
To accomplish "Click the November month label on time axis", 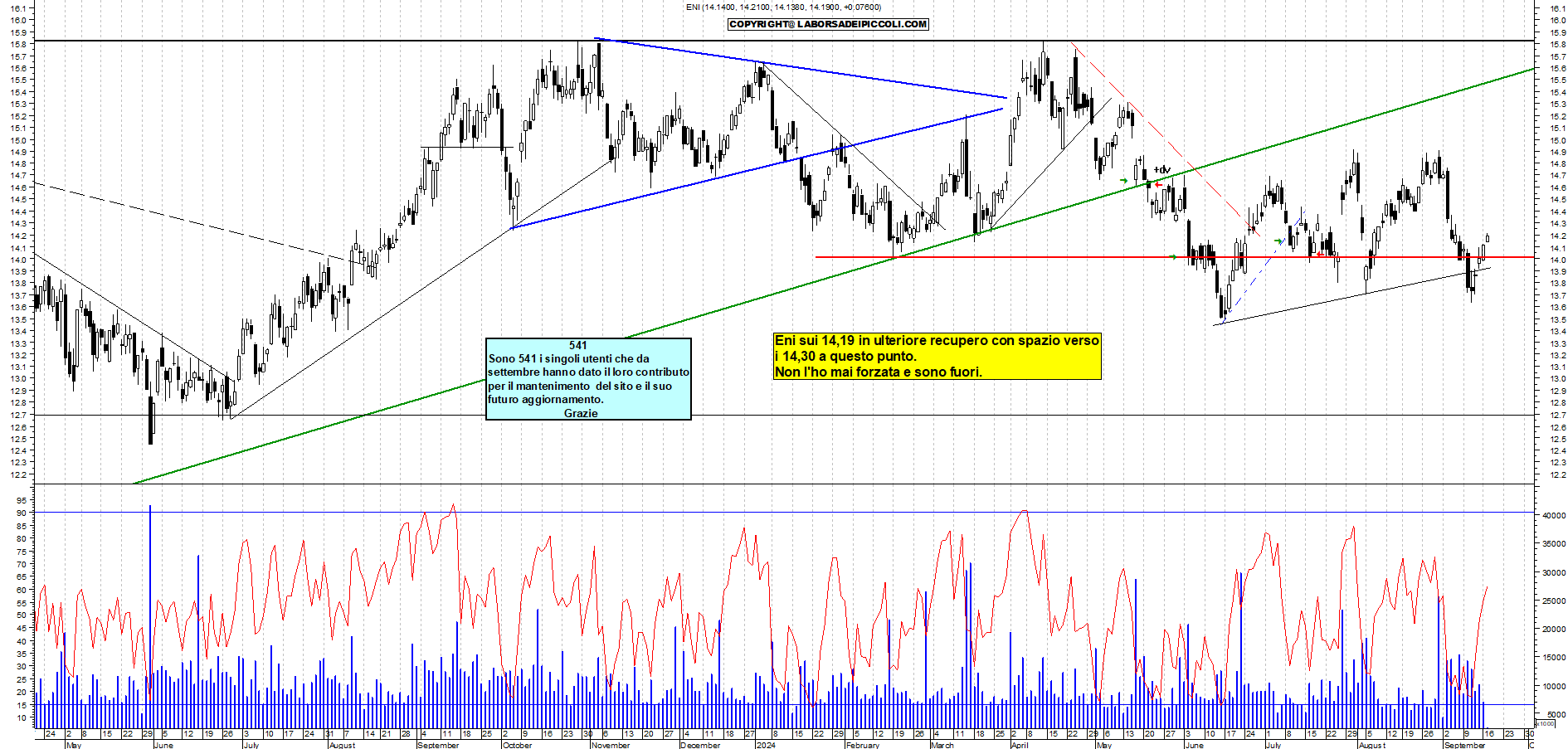I will coord(611,745).
